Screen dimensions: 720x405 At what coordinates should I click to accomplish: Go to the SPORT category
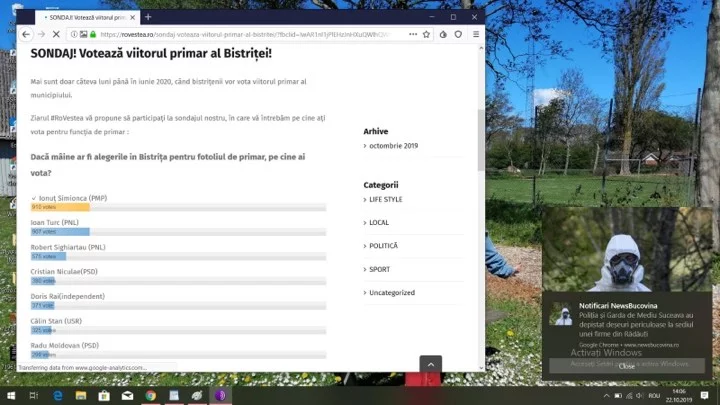379,269
